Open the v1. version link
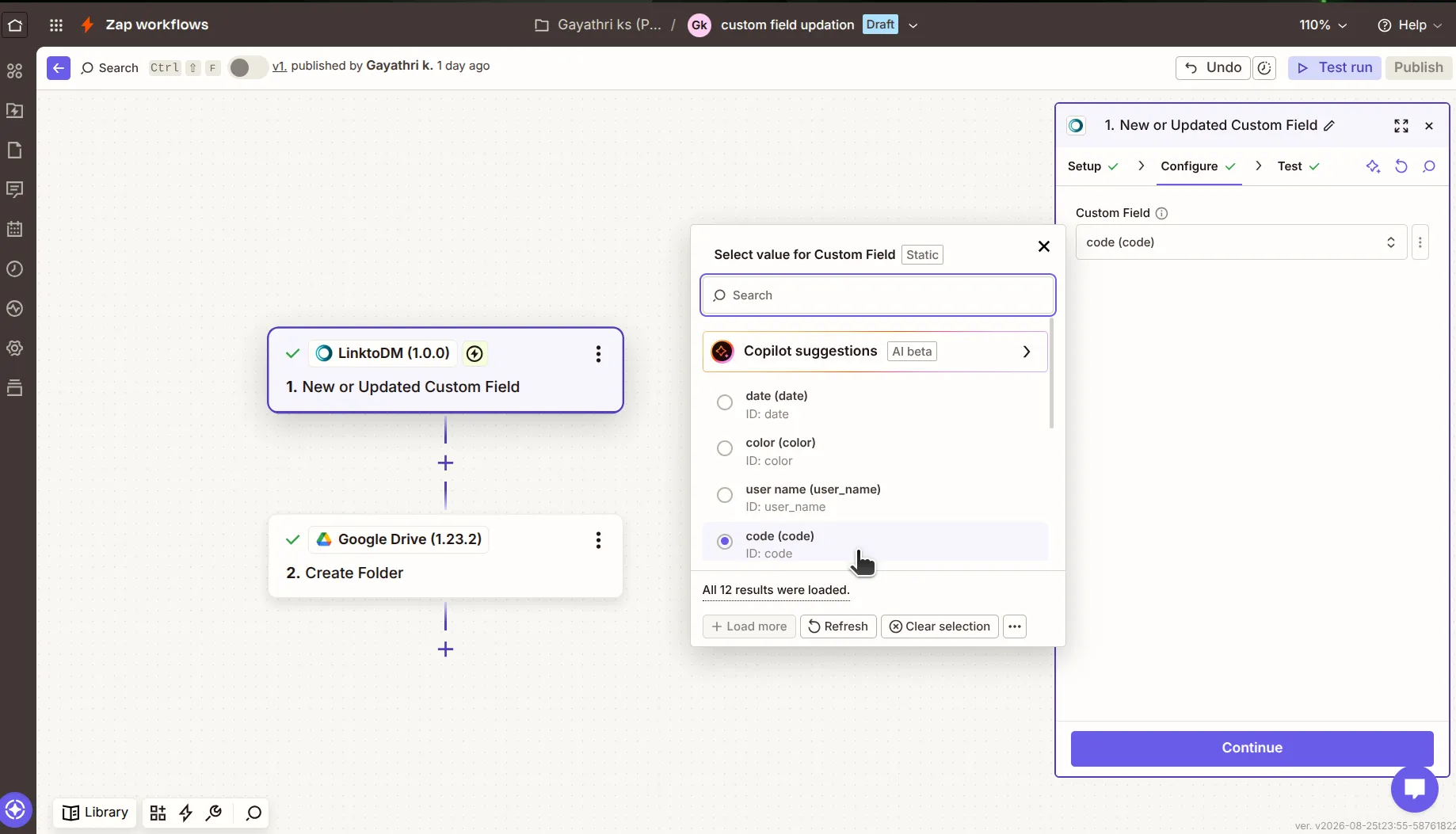Image resolution: width=1456 pixels, height=834 pixels. pyautogui.click(x=279, y=67)
